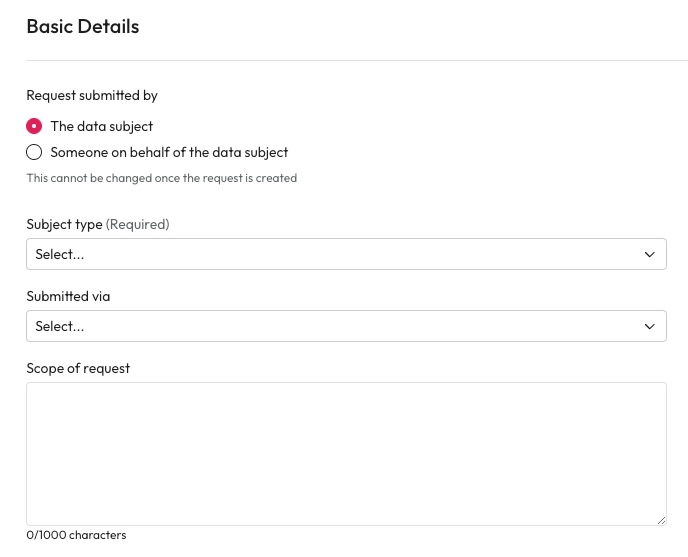Choose "Someone on behalf of the data subject" radio
Viewport: 688px width, 557px height.
34,152
